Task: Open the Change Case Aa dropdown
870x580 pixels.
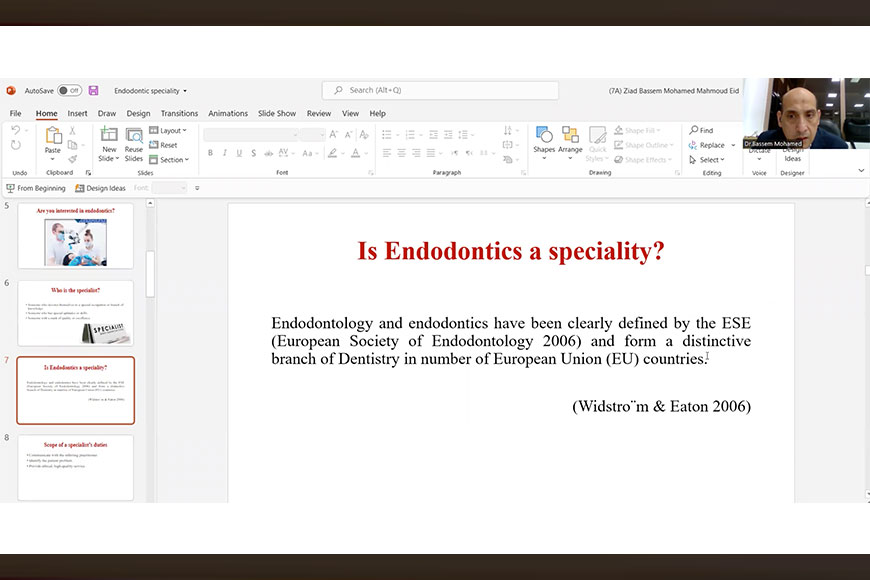Action: point(310,153)
